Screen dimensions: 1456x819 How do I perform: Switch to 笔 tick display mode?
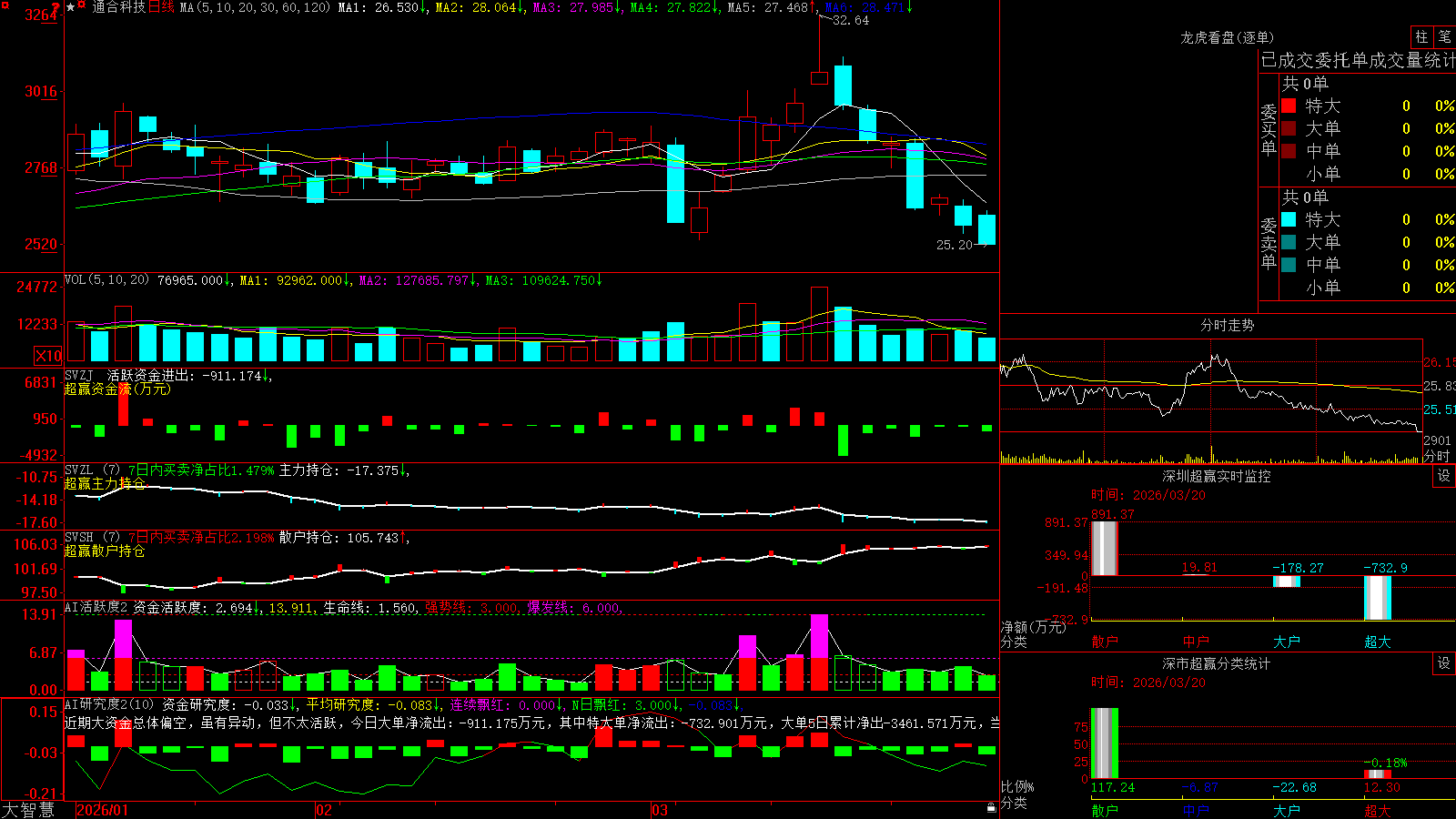click(1444, 36)
